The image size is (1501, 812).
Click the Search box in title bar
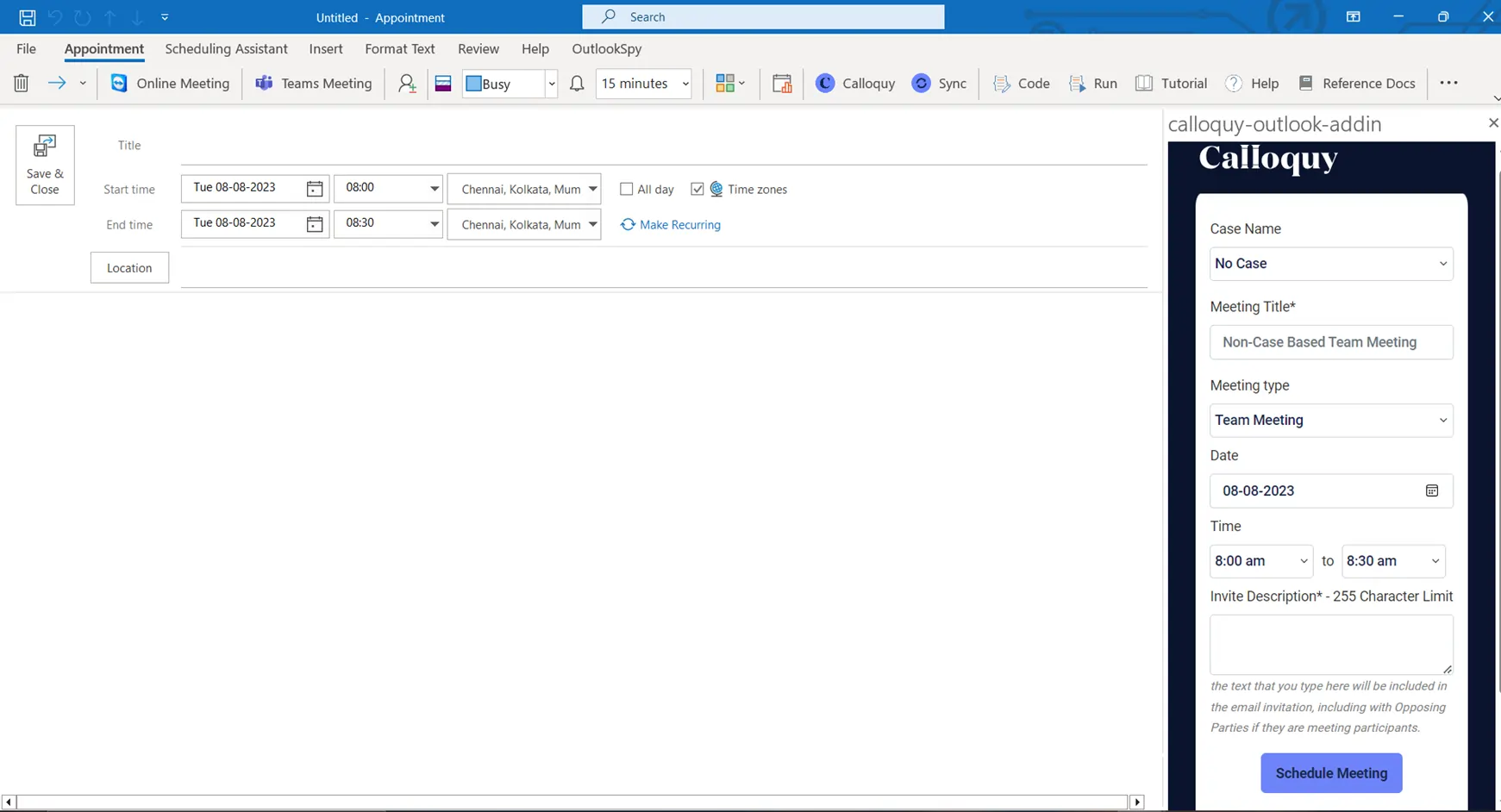[763, 17]
